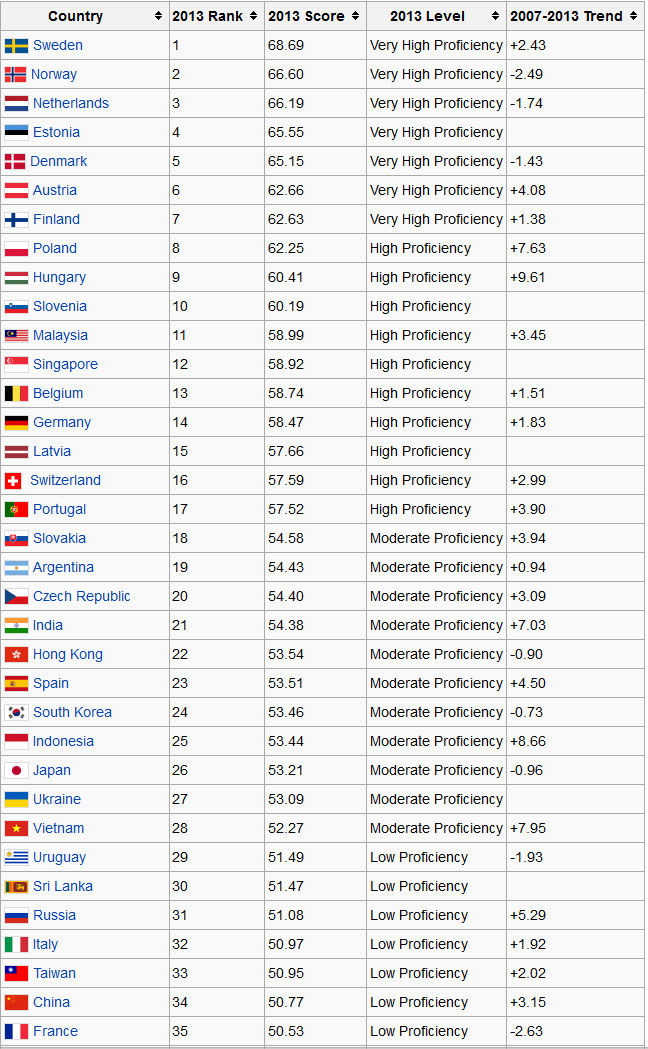Select the trend value -2.63
The height and width of the screenshot is (1049, 648).
click(x=526, y=1032)
